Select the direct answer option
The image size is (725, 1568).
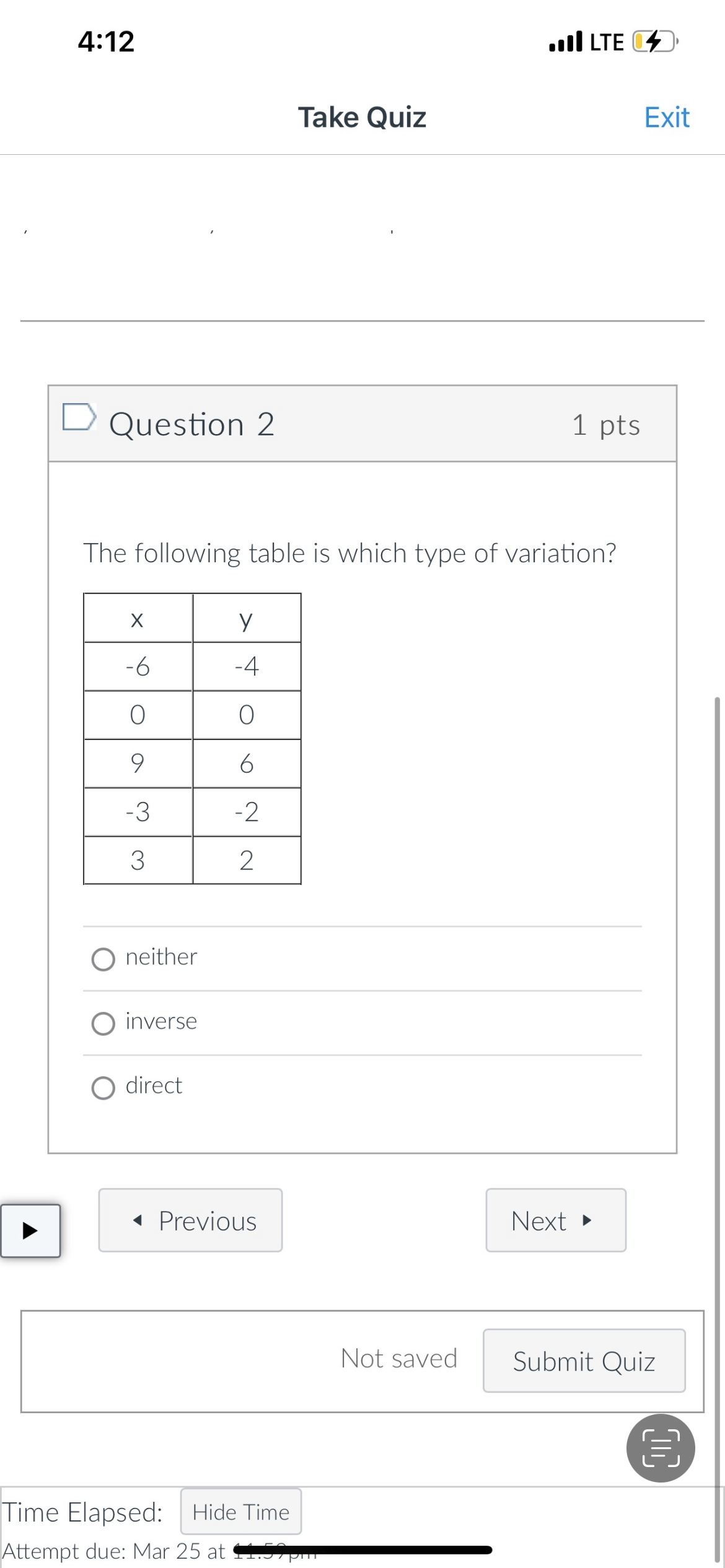[x=103, y=1087]
